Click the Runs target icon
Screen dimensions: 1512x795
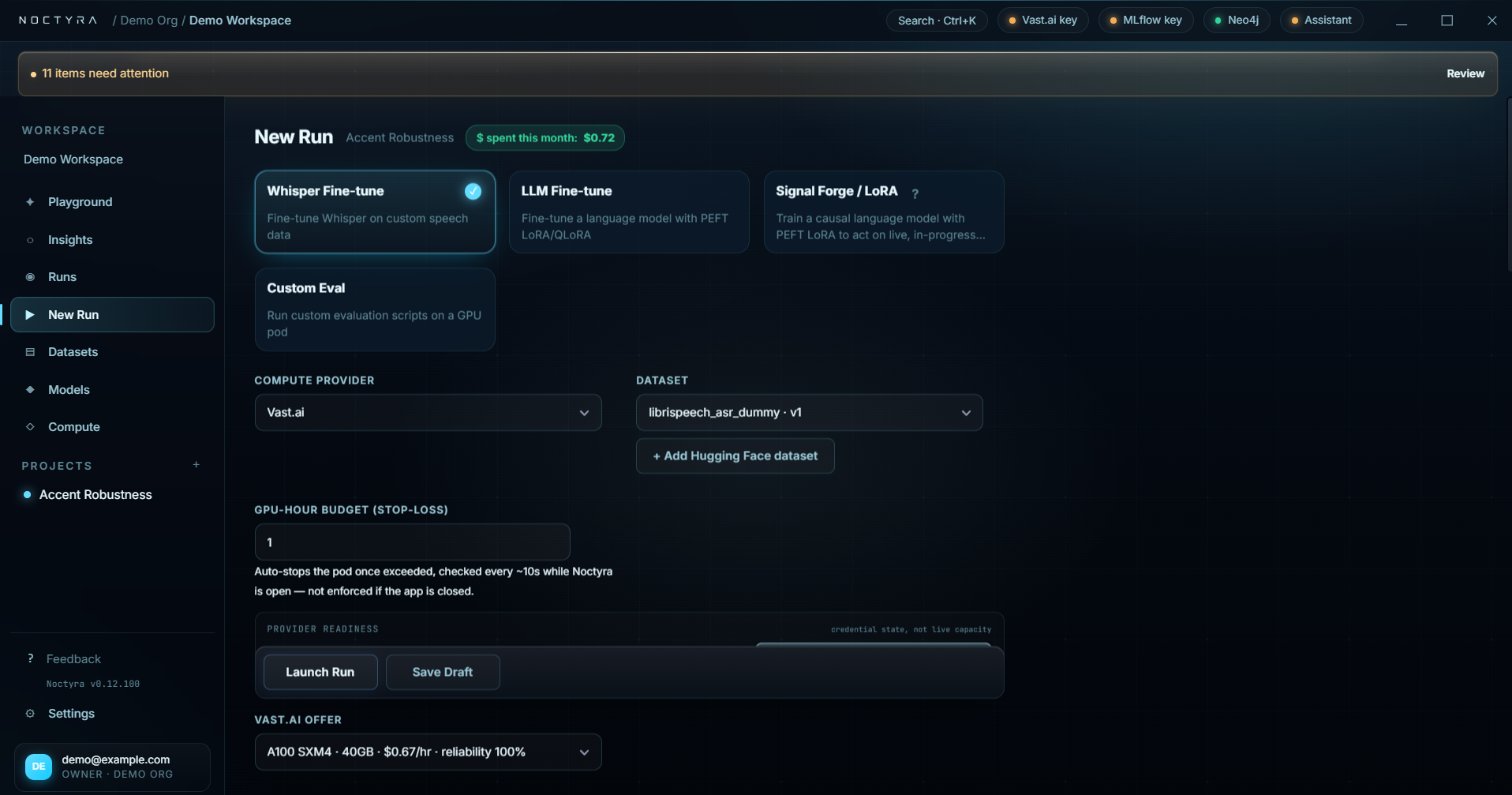[30, 277]
